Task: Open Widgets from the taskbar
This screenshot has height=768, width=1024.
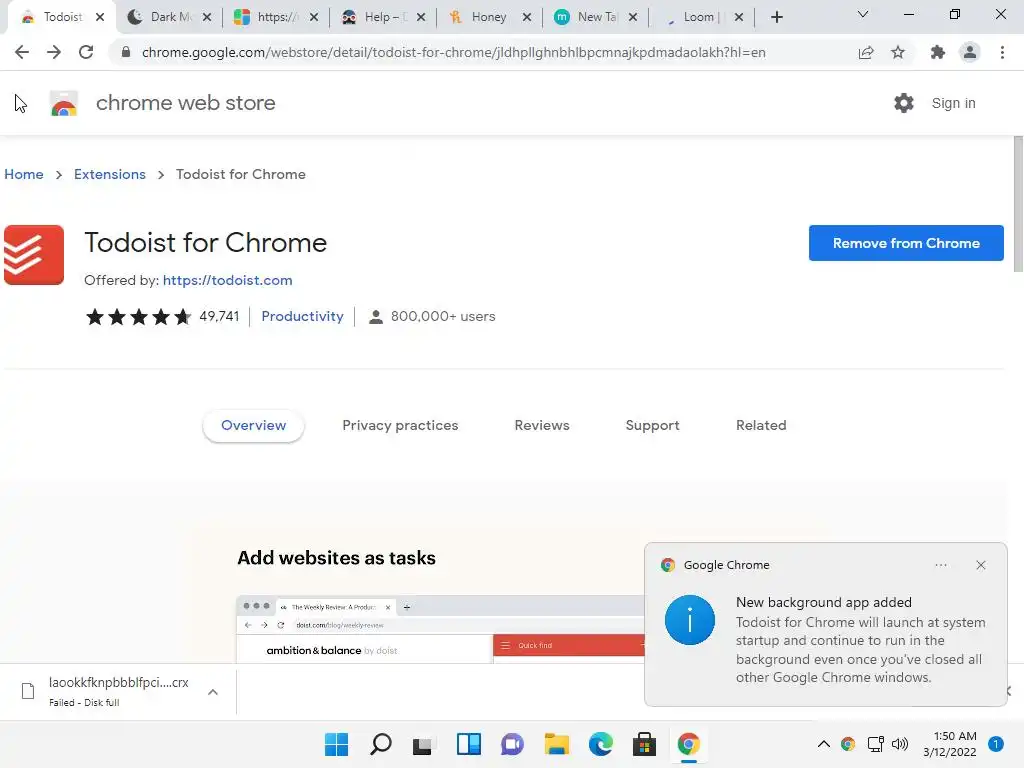Action: pos(469,744)
